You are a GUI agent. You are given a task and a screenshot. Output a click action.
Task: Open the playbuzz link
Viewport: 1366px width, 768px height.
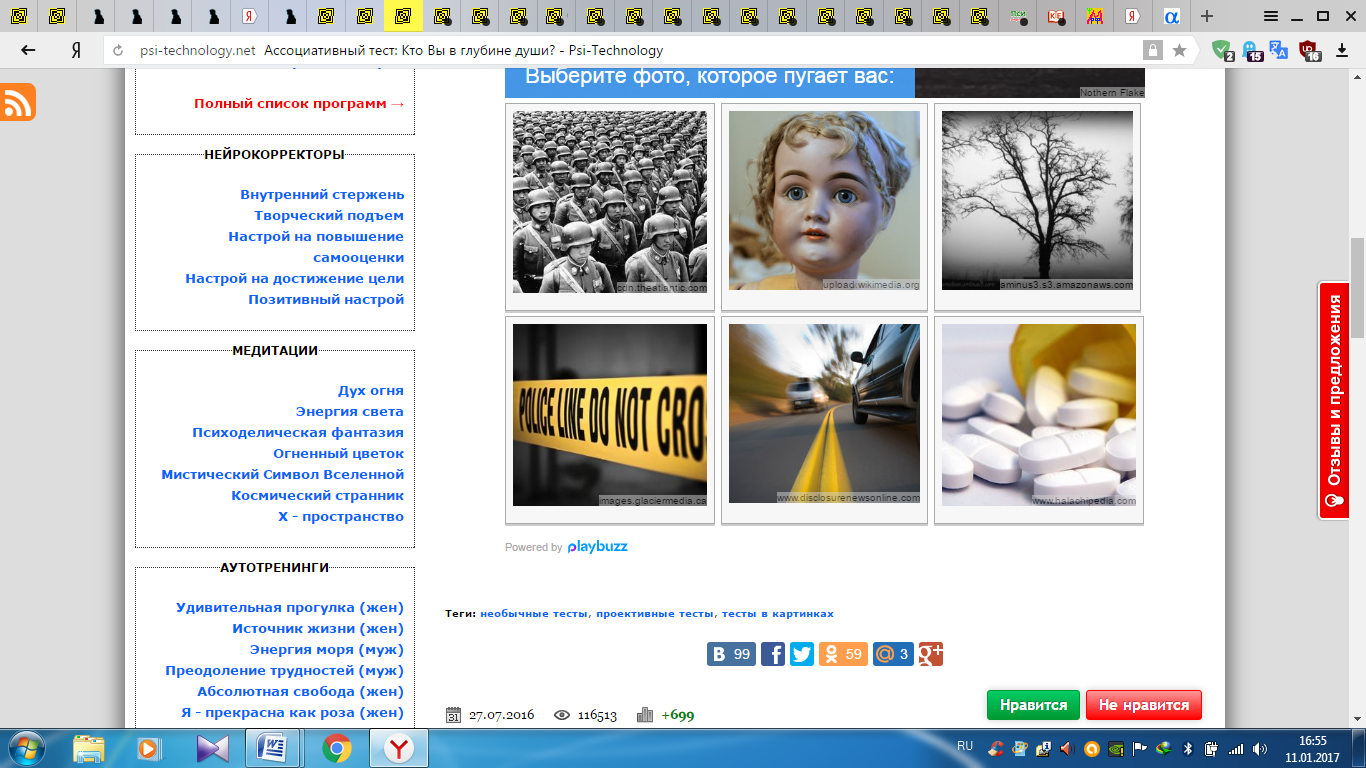click(x=597, y=547)
